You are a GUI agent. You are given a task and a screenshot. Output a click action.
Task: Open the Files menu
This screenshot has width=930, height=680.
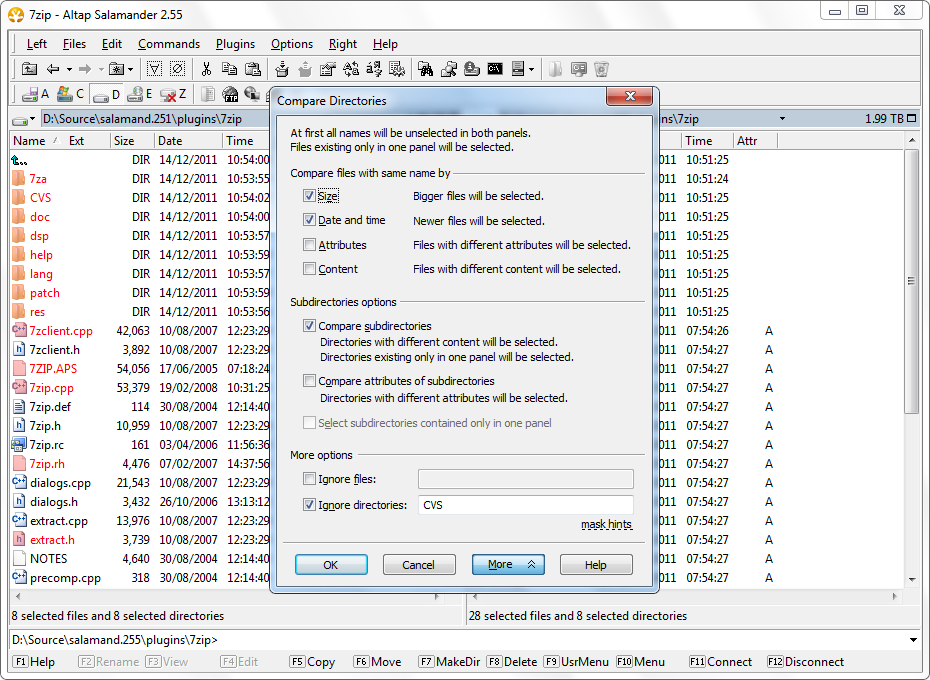74,44
